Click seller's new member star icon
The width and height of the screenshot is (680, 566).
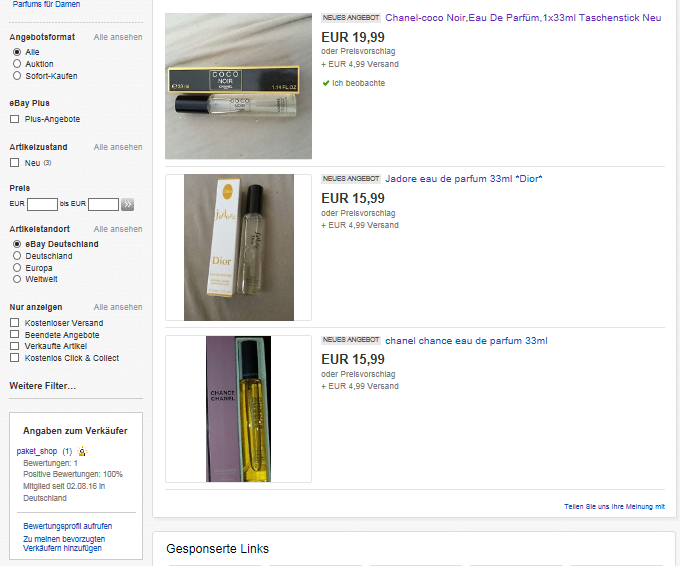(x=82, y=451)
